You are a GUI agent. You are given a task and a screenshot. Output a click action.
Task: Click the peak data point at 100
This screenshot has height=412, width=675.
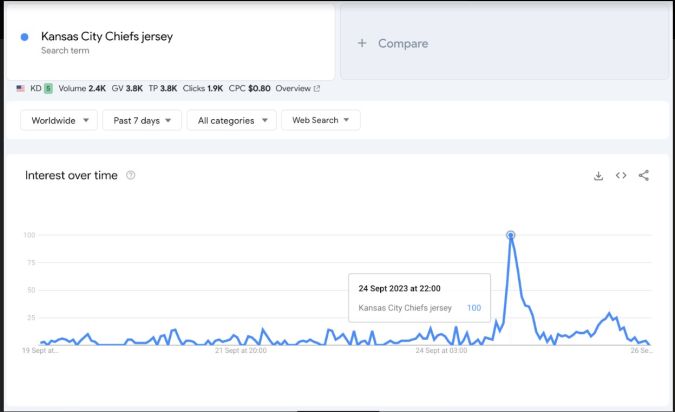pos(511,235)
